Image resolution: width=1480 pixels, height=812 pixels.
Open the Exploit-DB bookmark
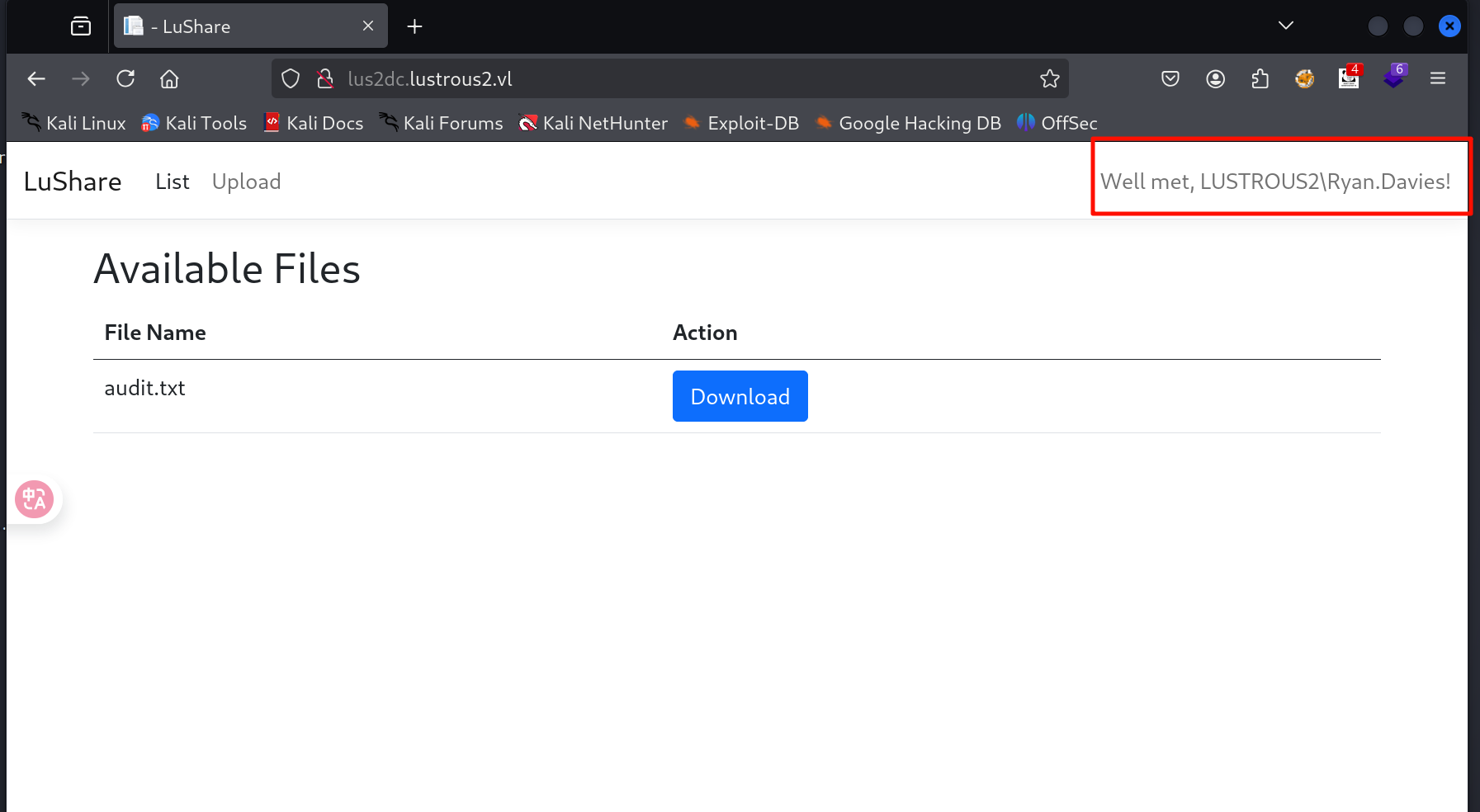pos(741,123)
